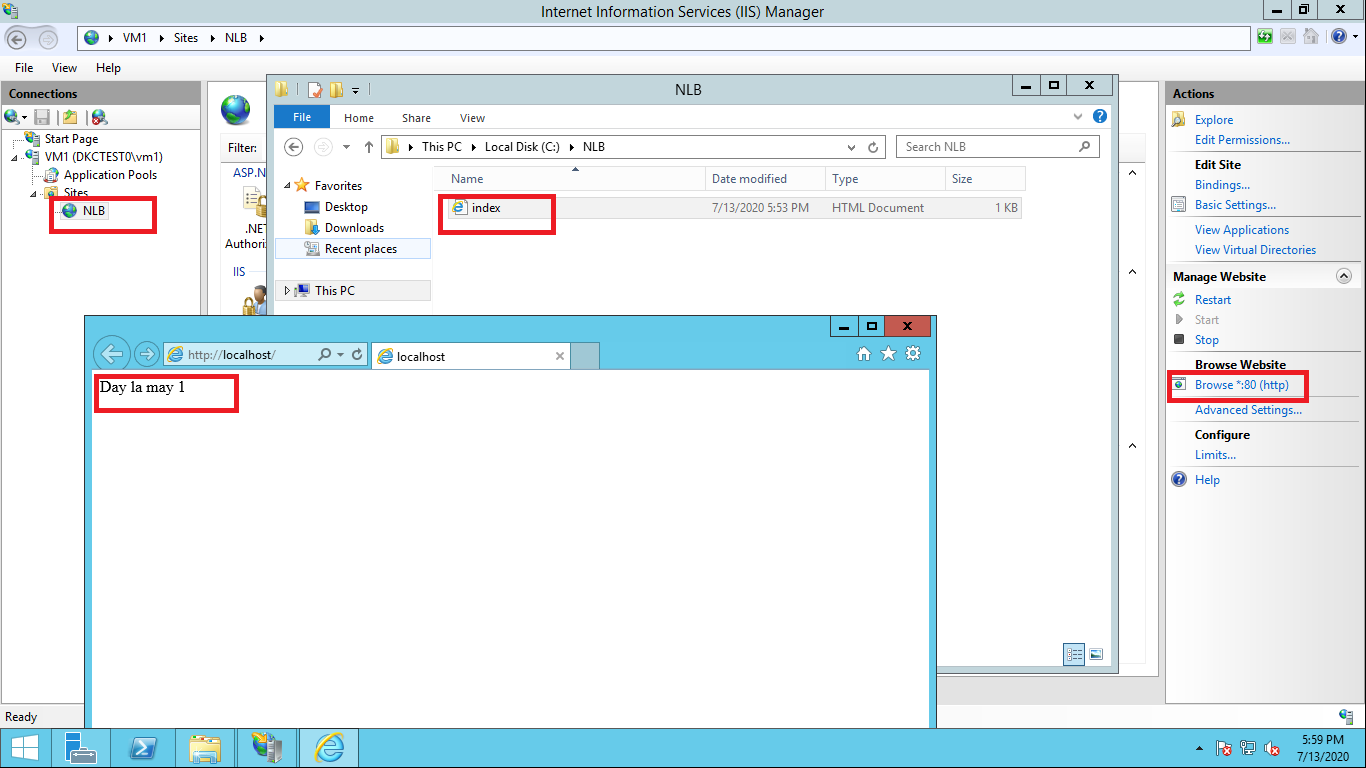1366x768 pixels.
Task: Open Internet Explorer Tools gear icon
Action: click(x=913, y=354)
